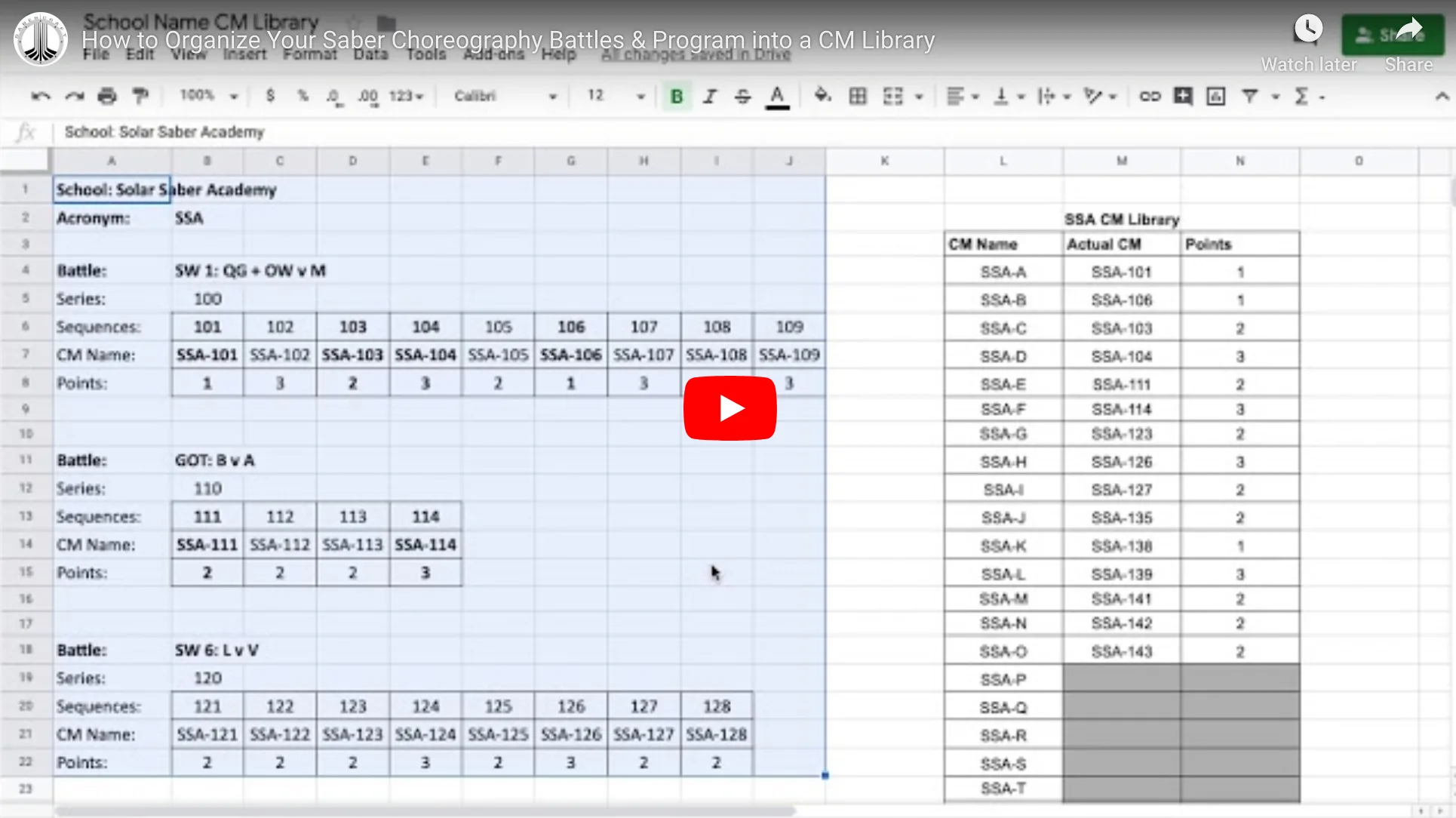Open text wrapping dropdown
1456x818 pixels.
pyautogui.click(x=1054, y=96)
